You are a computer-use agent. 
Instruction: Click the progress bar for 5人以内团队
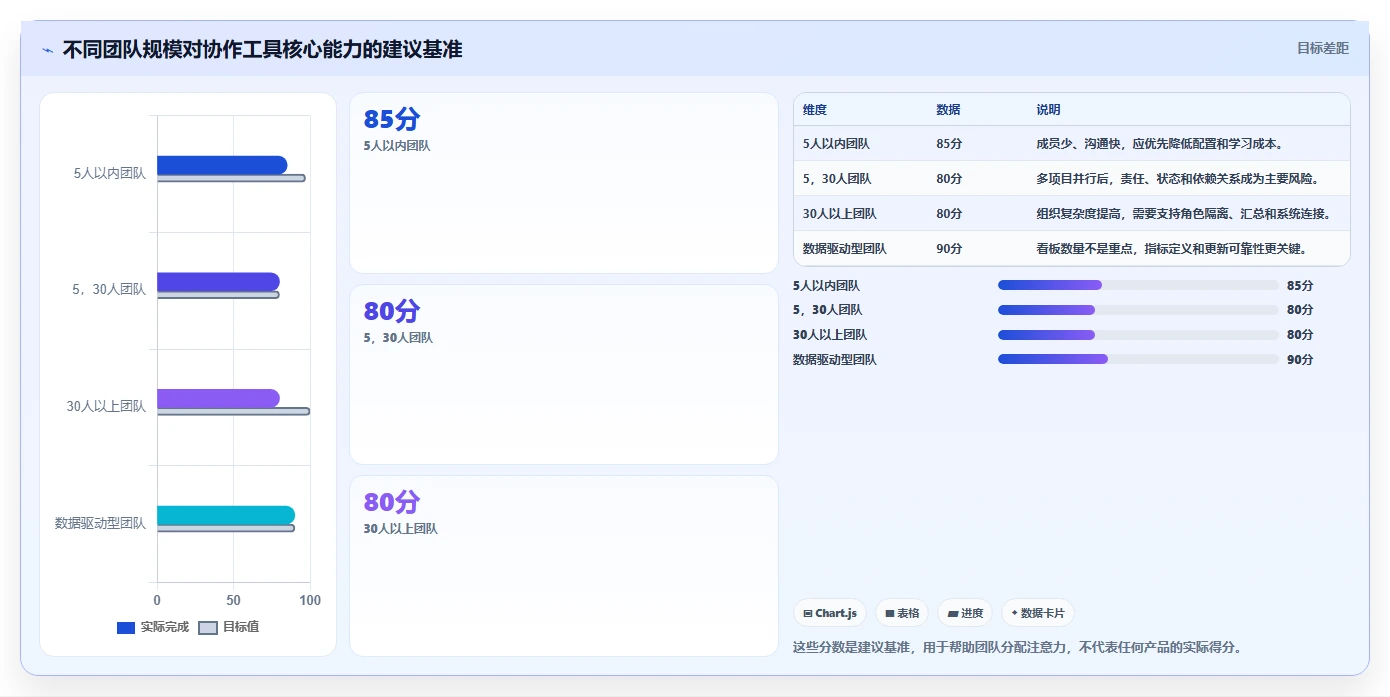(x=1138, y=285)
